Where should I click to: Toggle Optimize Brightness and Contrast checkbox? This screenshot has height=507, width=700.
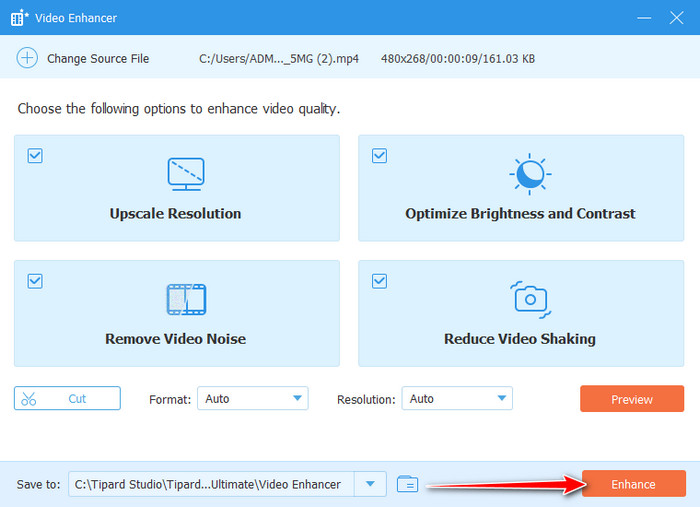click(x=379, y=156)
